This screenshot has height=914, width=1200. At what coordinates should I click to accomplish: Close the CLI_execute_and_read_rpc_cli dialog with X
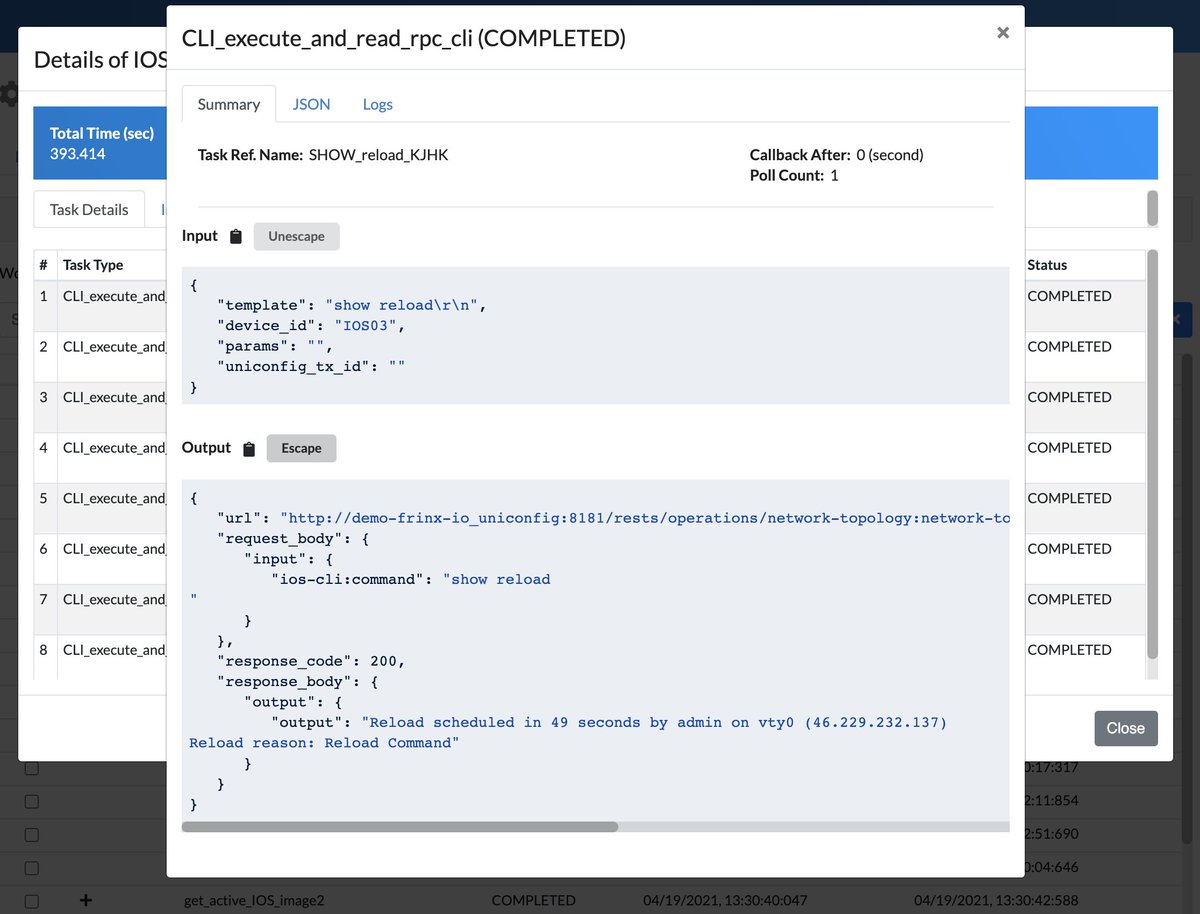click(x=1003, y=33)
